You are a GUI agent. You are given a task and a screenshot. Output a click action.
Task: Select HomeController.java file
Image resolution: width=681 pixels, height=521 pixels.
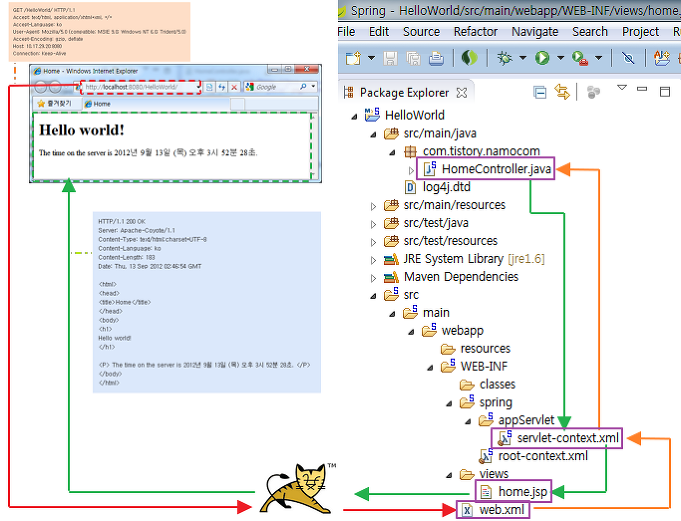496,168
